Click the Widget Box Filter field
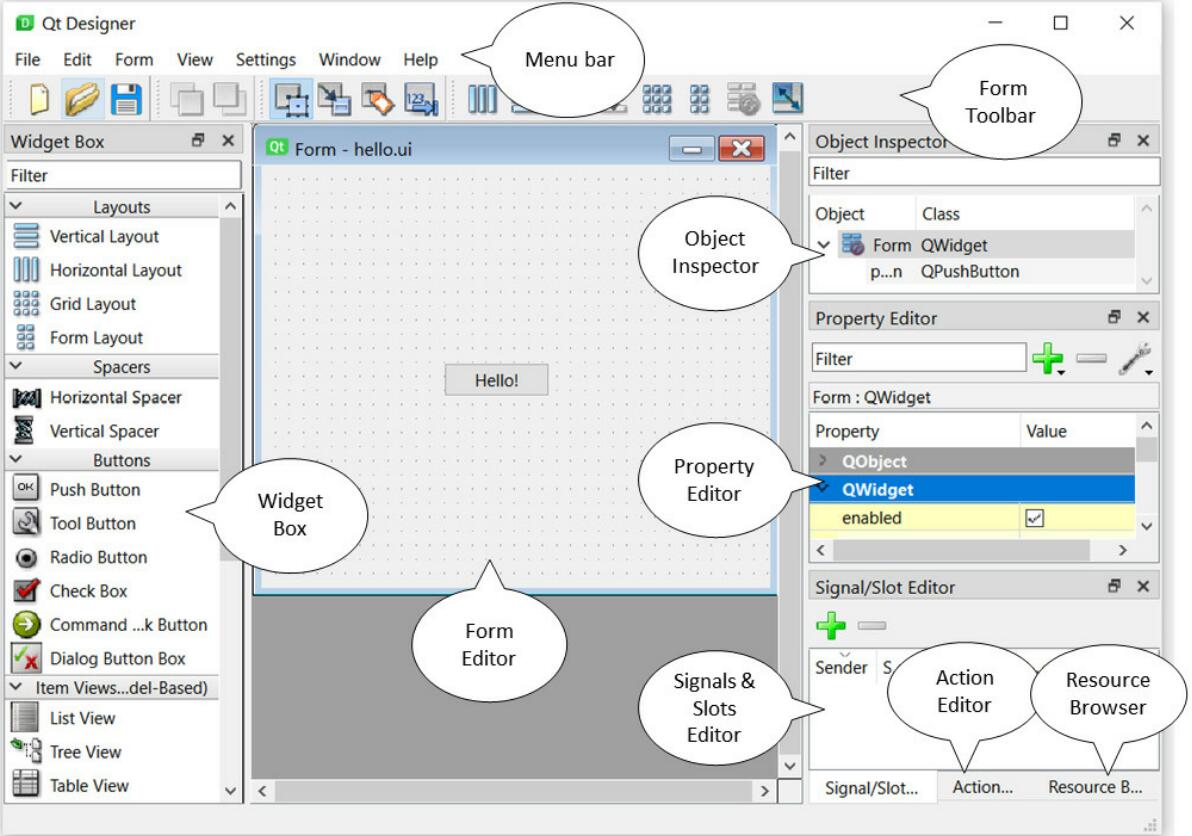This screenshot has width=1192, height=836. click(123, 176)
